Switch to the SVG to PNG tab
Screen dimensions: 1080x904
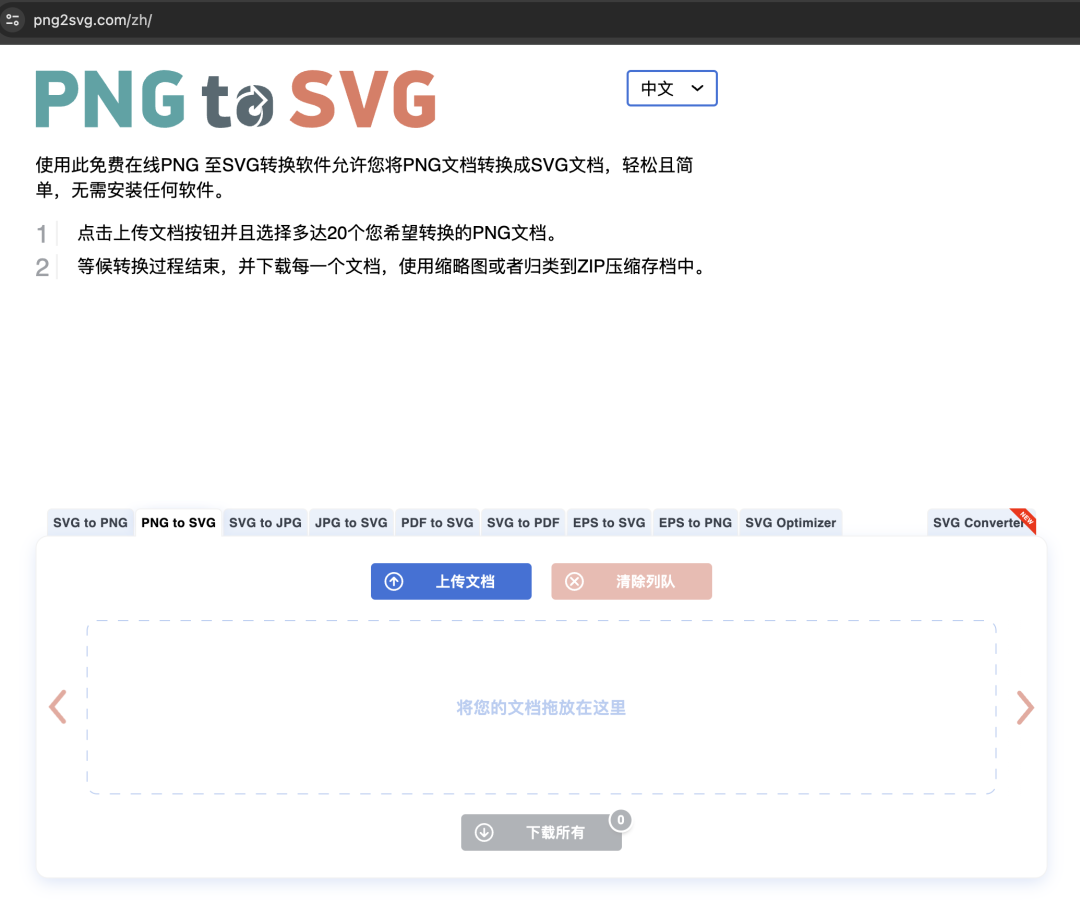pos(90,523)
